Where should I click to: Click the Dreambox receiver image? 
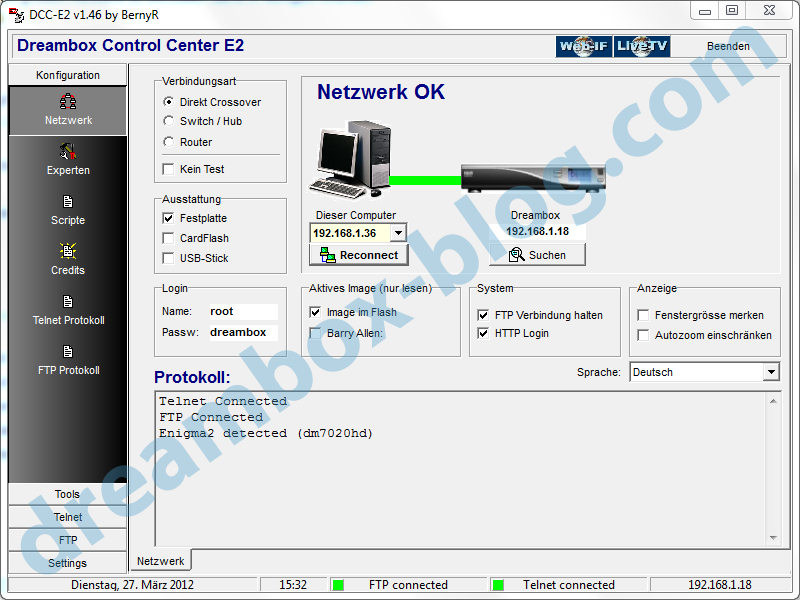tap(533, 179)
